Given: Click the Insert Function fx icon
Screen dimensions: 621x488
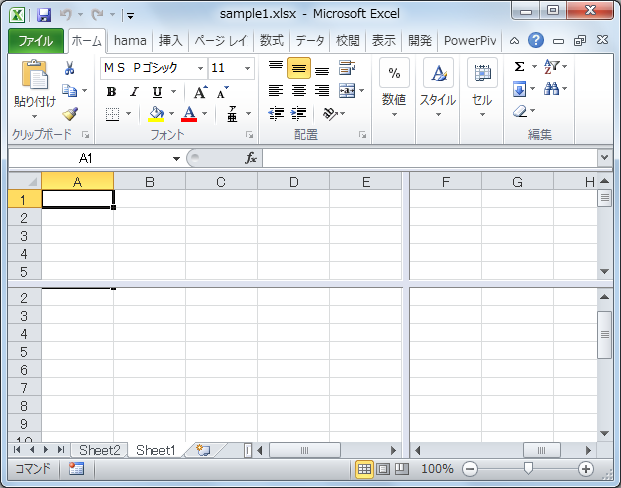Looking at the screenshot, I should coord(251,158).
